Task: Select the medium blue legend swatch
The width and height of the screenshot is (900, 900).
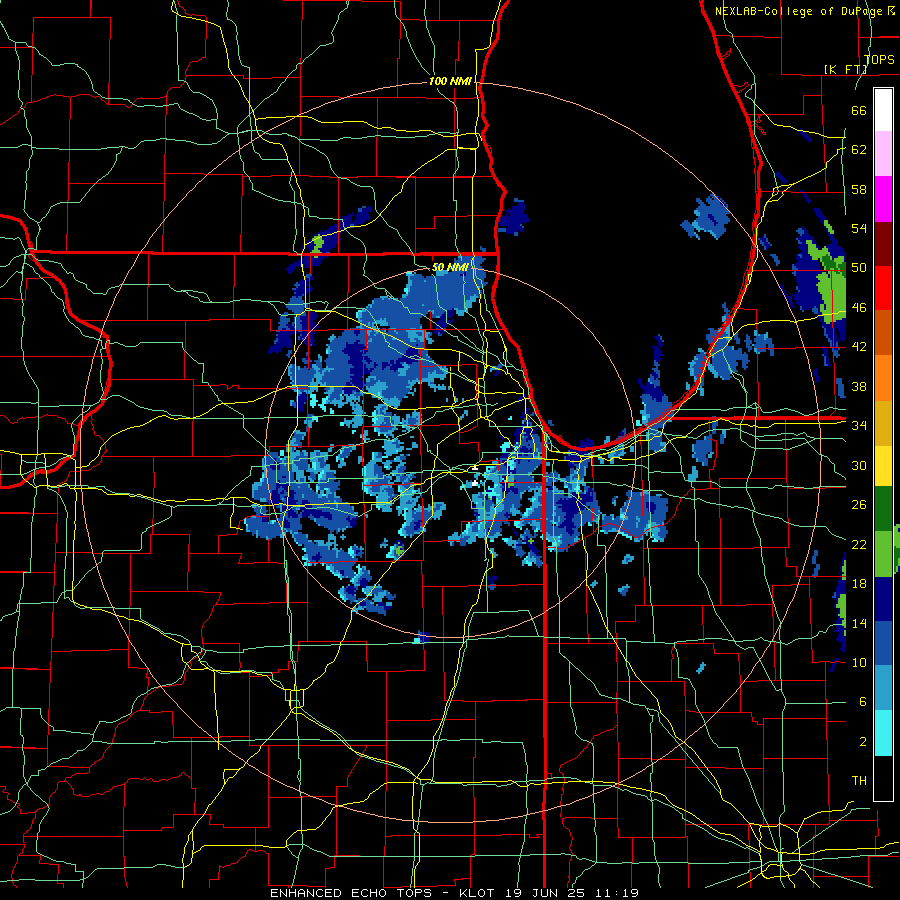Action: pyautogui.click(x=883, y=643)
